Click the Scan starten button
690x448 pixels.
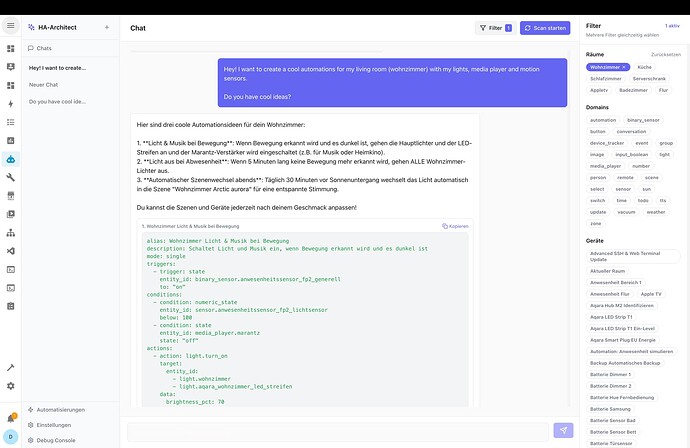point(545,28)
